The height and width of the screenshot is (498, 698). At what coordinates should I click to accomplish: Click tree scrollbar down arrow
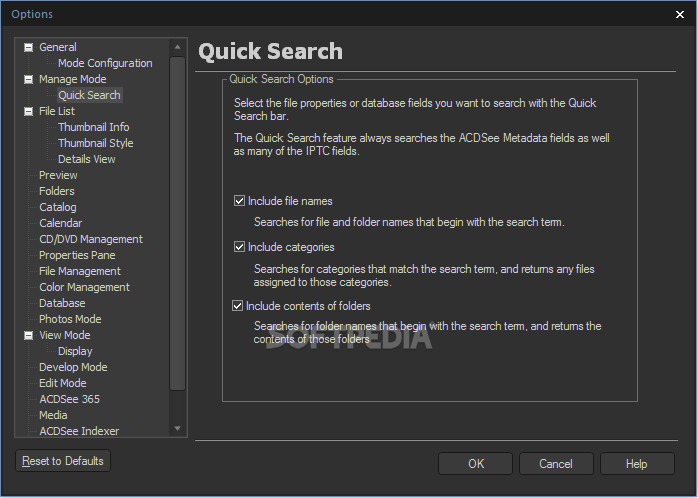[x=177, y=429]
